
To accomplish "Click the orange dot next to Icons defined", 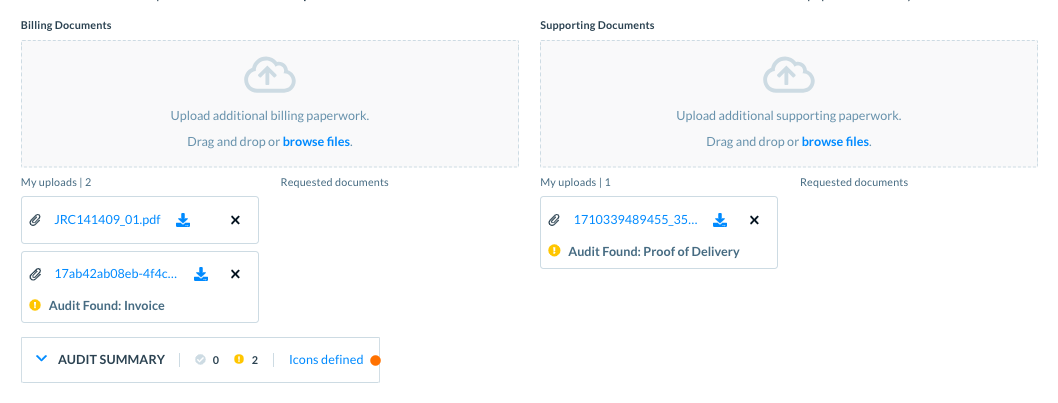I will 376,361.
